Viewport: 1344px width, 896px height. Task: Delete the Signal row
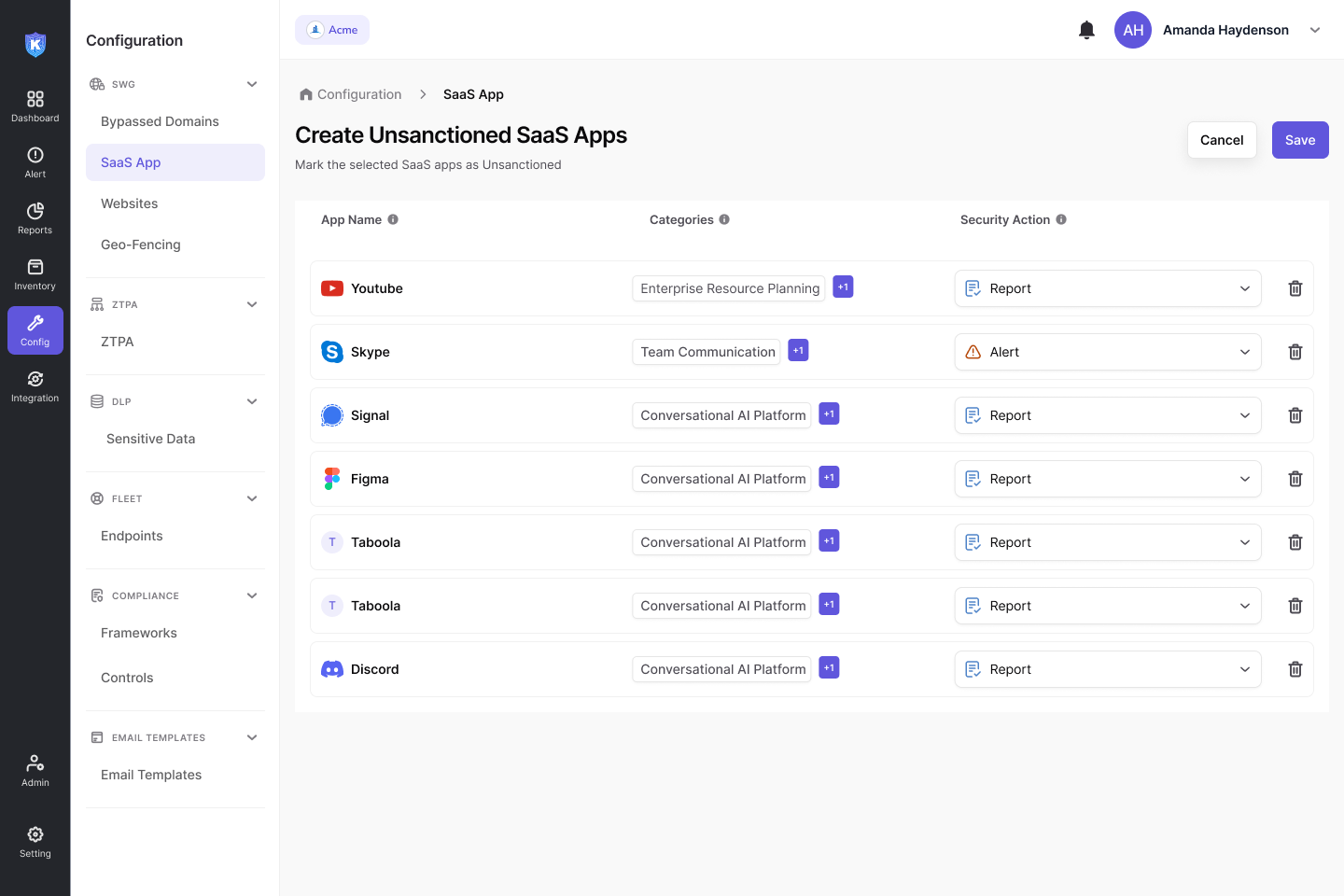pyautogui.click(x=1295, y=415)
